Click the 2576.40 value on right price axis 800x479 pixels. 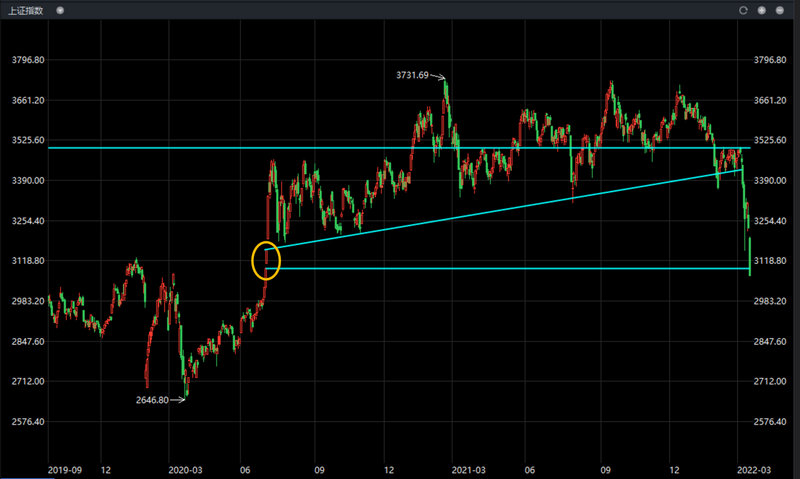pos(775,422)
